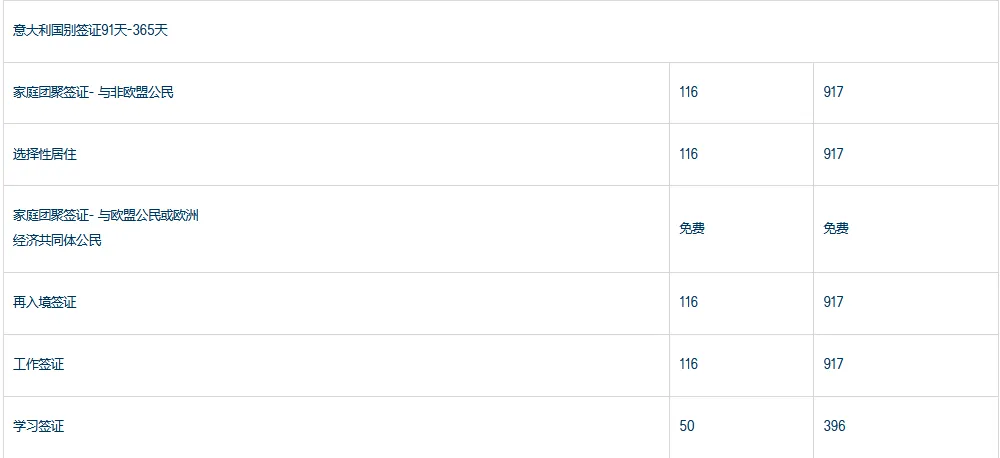Click first 免费 cell in EU family row
Viewport: 1000px width, 458px height.
coord(692,228)
